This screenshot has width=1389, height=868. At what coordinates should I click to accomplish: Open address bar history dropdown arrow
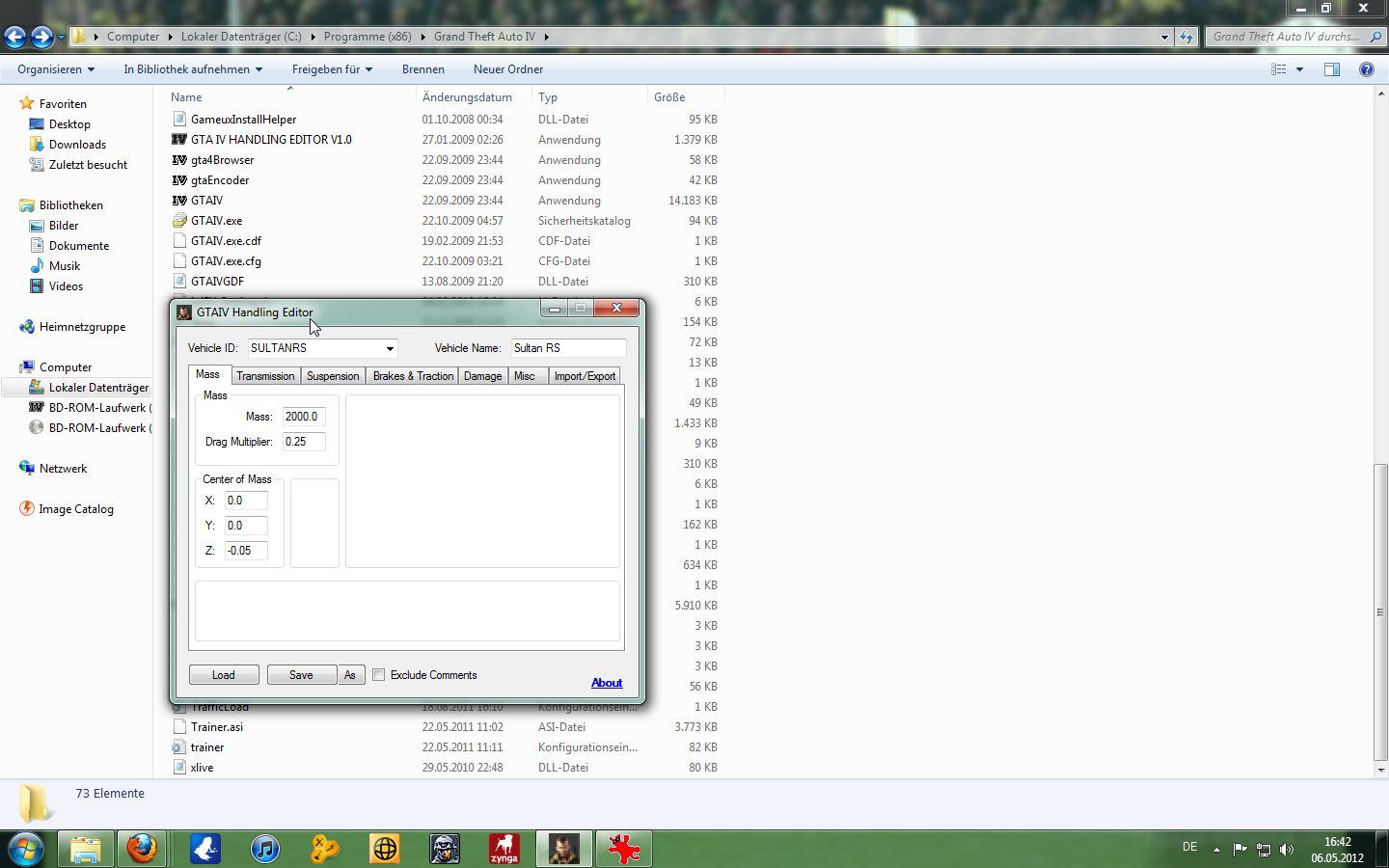click(x=1164, y=37)
